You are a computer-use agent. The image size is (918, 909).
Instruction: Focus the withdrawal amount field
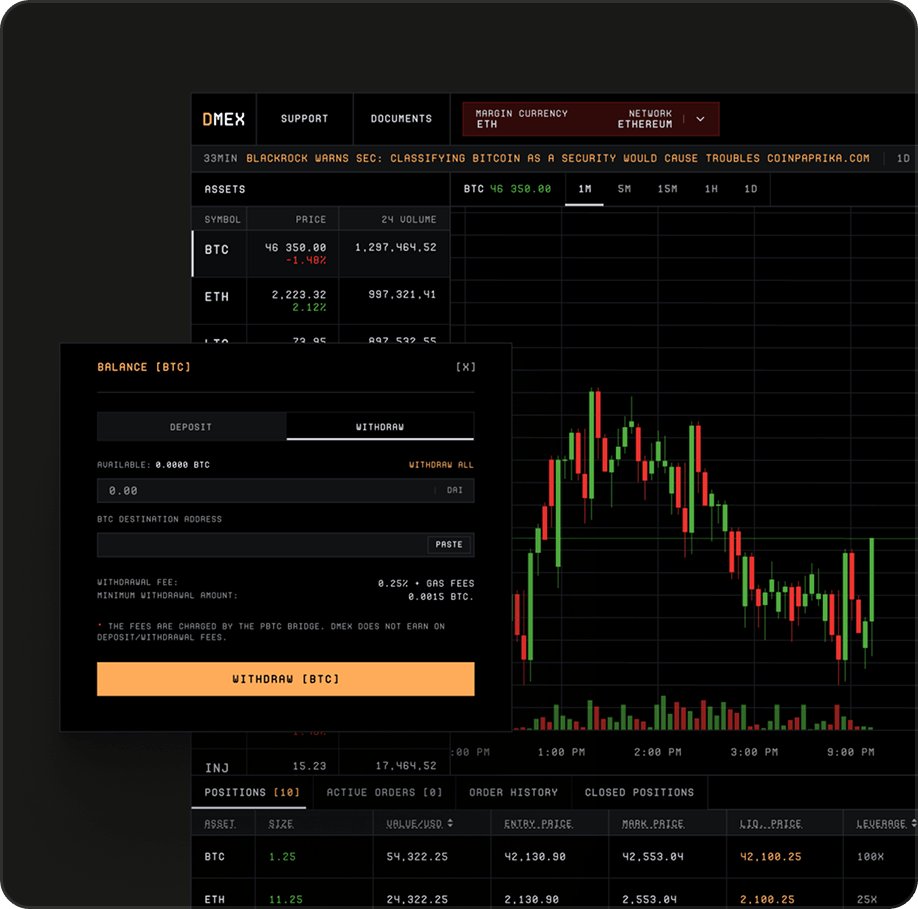[x=285, y=490]
